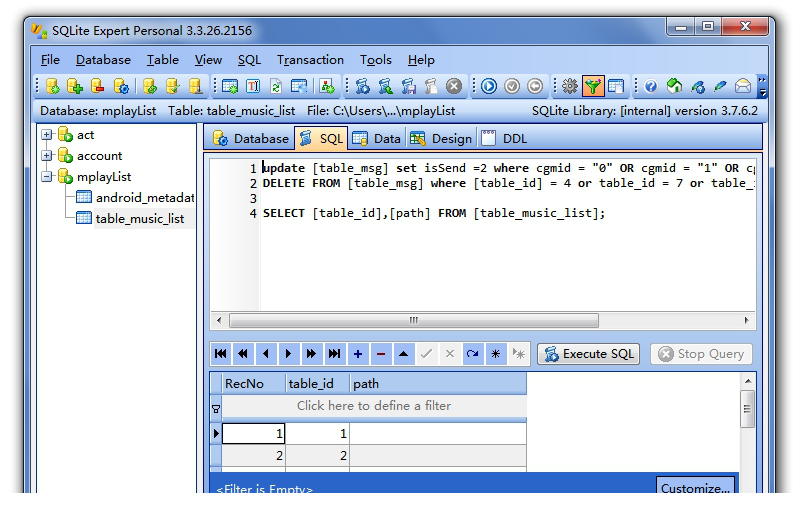
Task: Click the path column header
Action: click(438, 383)
